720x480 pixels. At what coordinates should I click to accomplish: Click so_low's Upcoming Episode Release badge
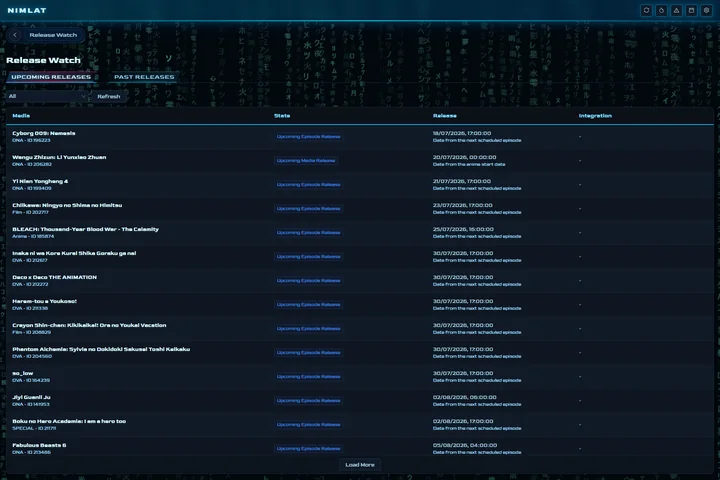click(309, 377)
